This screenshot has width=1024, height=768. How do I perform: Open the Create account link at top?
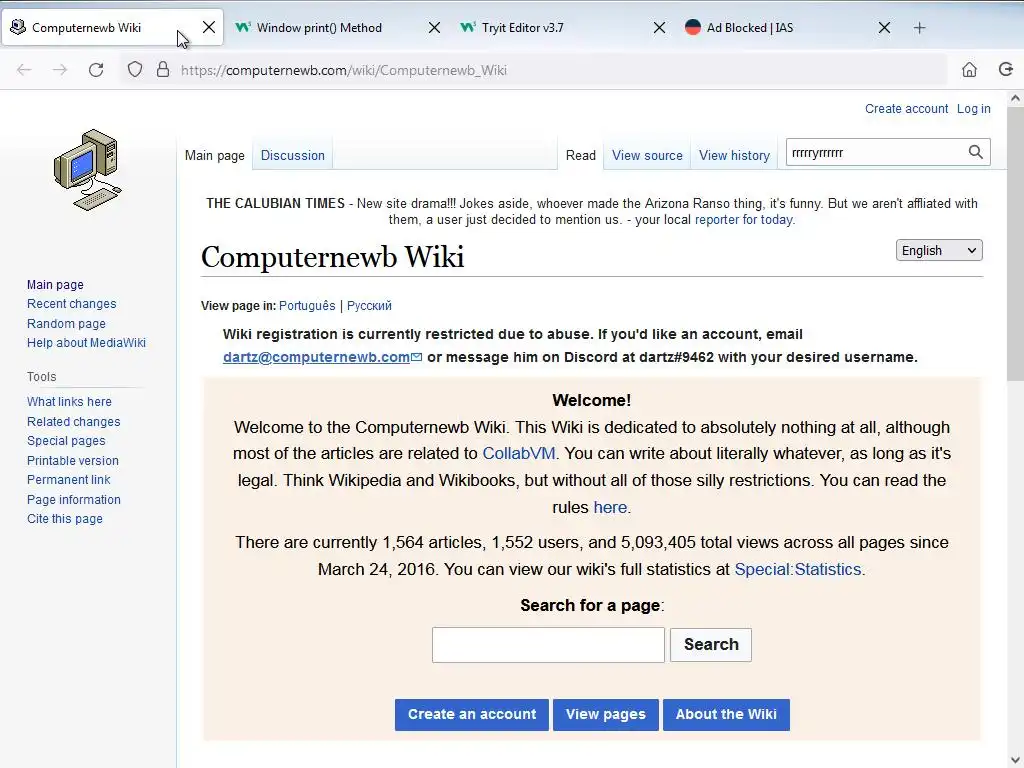coord(906,108)
